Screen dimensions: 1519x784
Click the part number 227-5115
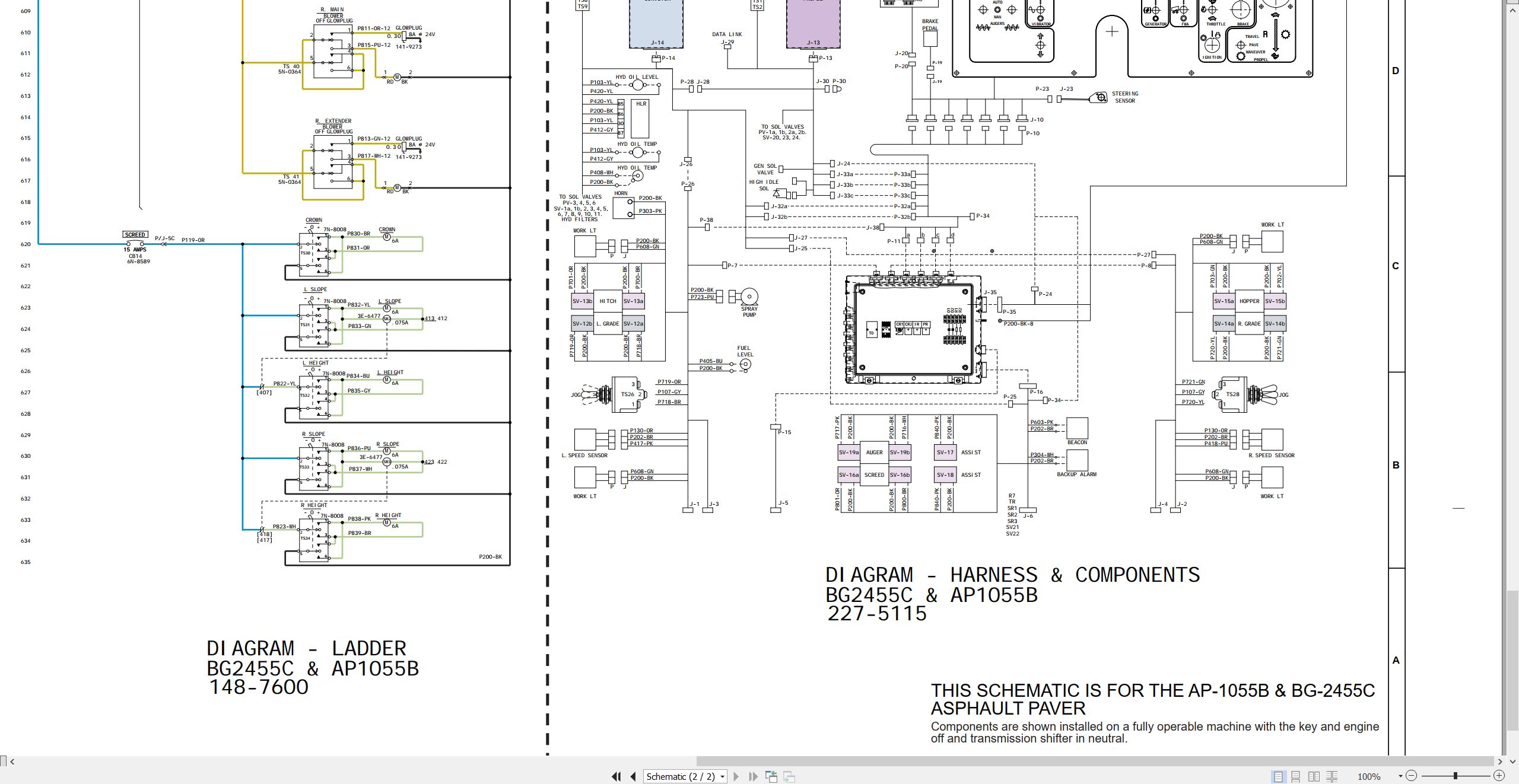coord(877,613)
